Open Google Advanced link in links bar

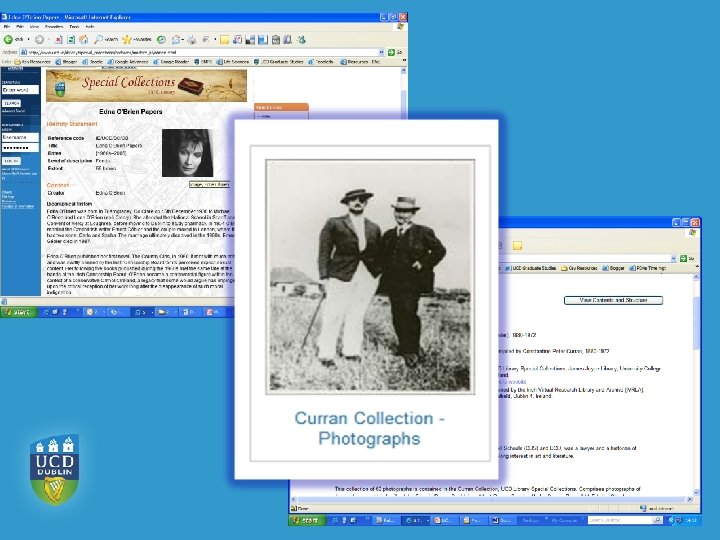point(128,62)
